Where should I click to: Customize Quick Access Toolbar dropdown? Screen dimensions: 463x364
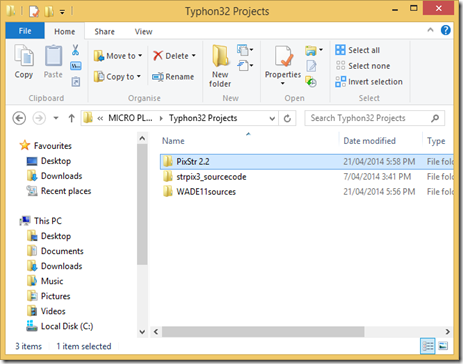click(62, 12)
